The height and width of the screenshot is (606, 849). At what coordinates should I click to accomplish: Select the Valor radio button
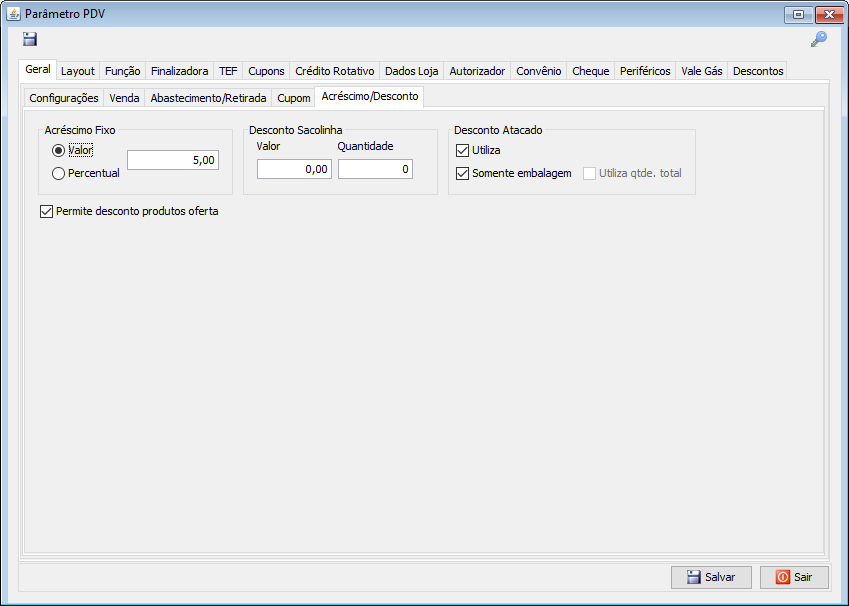point(59,150)
